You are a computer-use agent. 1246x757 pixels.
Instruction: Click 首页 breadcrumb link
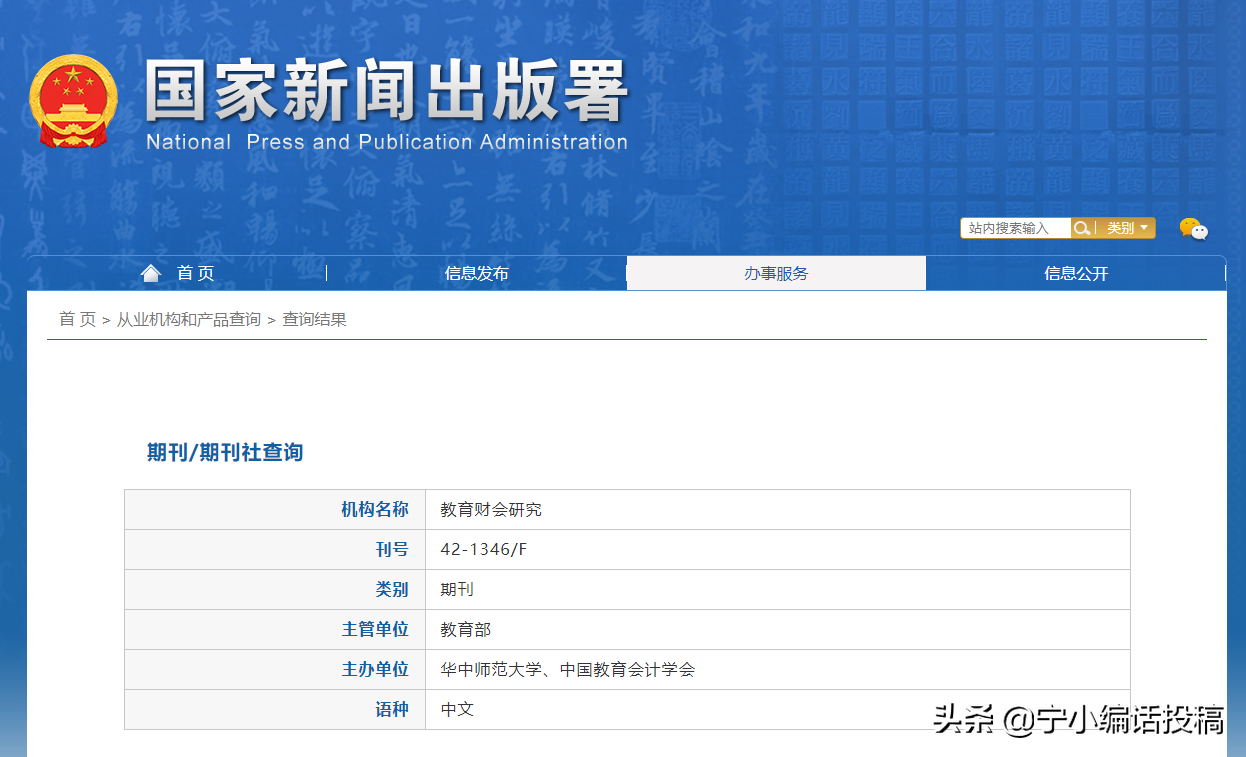pos(77,319)
